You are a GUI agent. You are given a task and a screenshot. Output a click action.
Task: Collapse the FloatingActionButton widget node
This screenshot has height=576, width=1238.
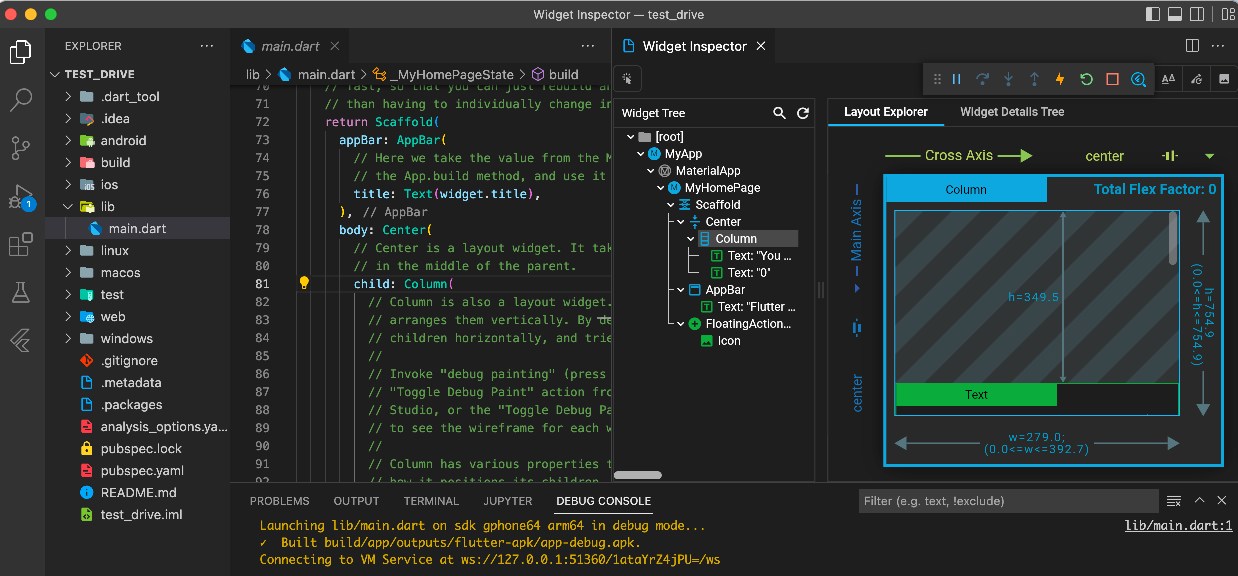[x=681, y=324]
